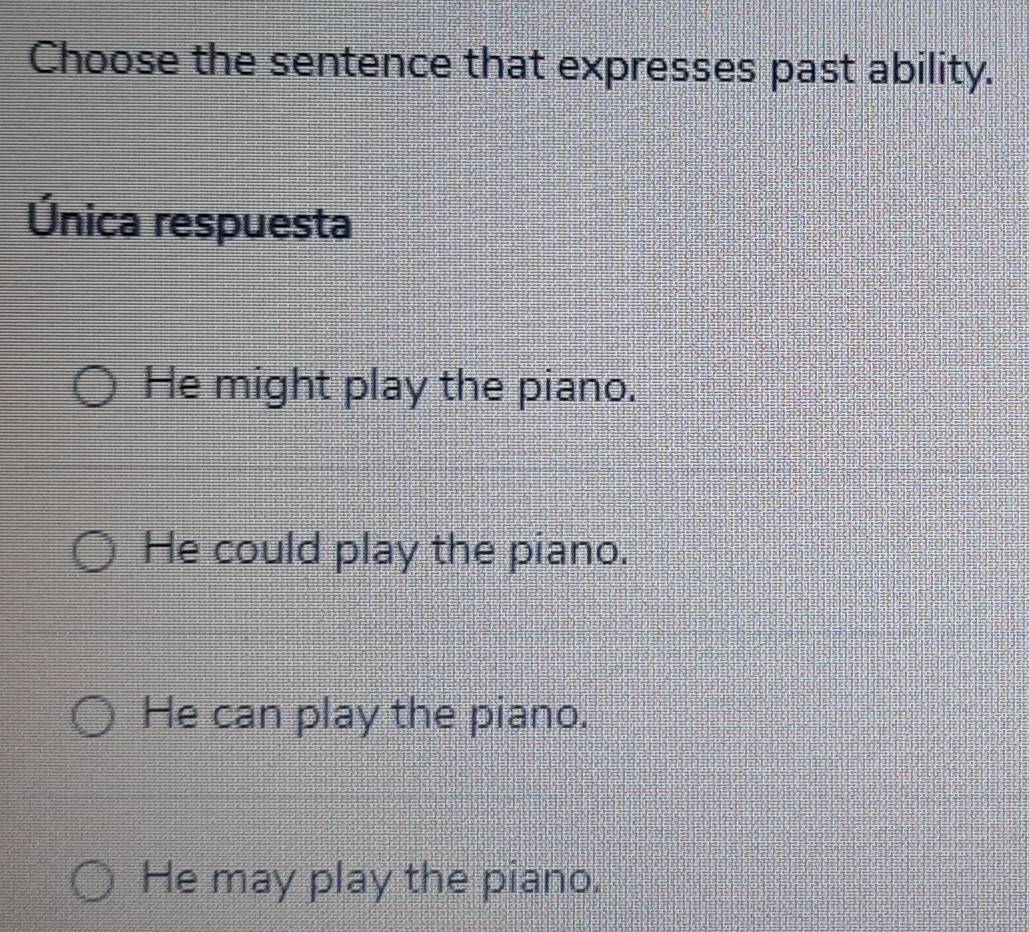Image resolution: width=1029 pixels, height=932 pixels.
Task: Click the answer text 'He can play the piano.'
Action: (364, 715)
